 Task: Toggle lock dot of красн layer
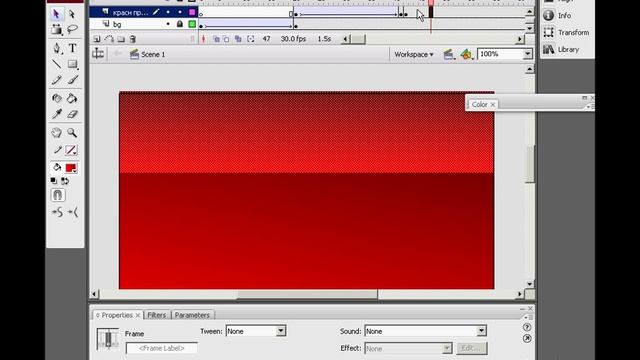[x=180, y=12]
